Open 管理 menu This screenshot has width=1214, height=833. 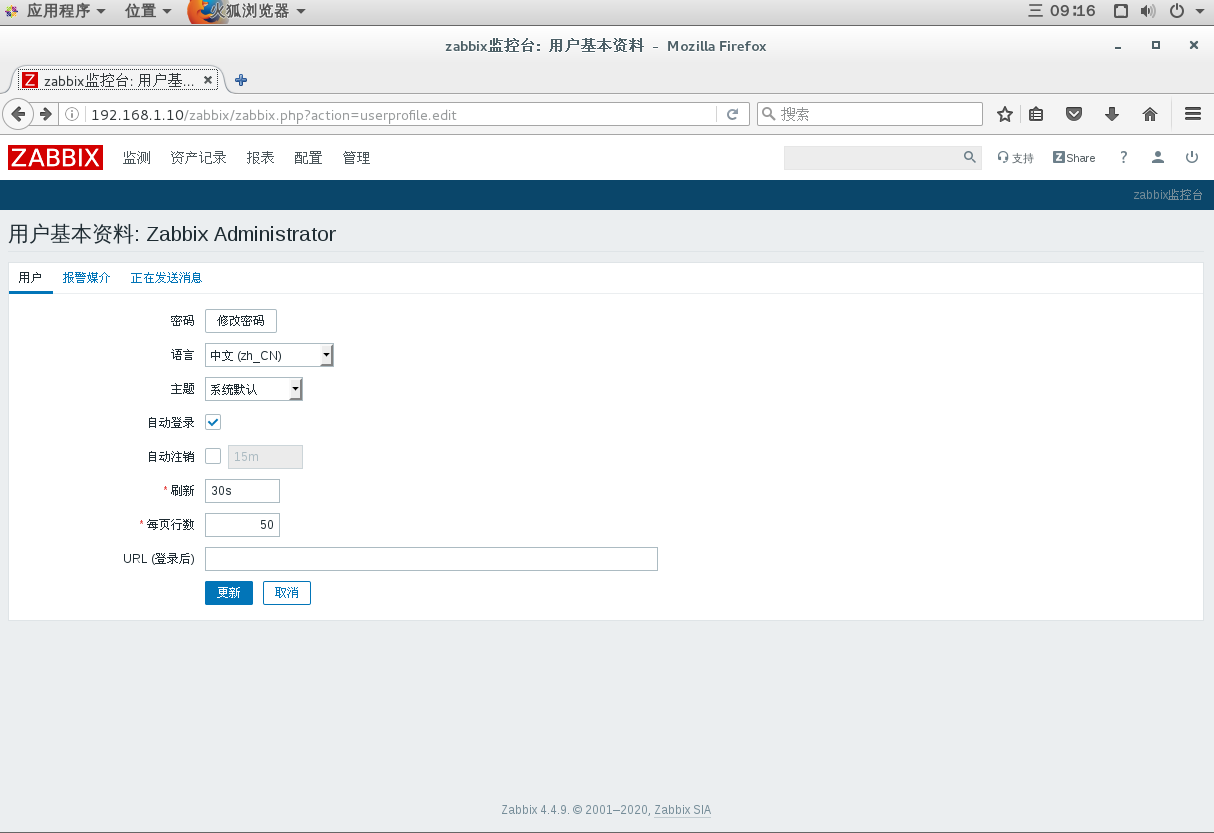pos(356,158)
